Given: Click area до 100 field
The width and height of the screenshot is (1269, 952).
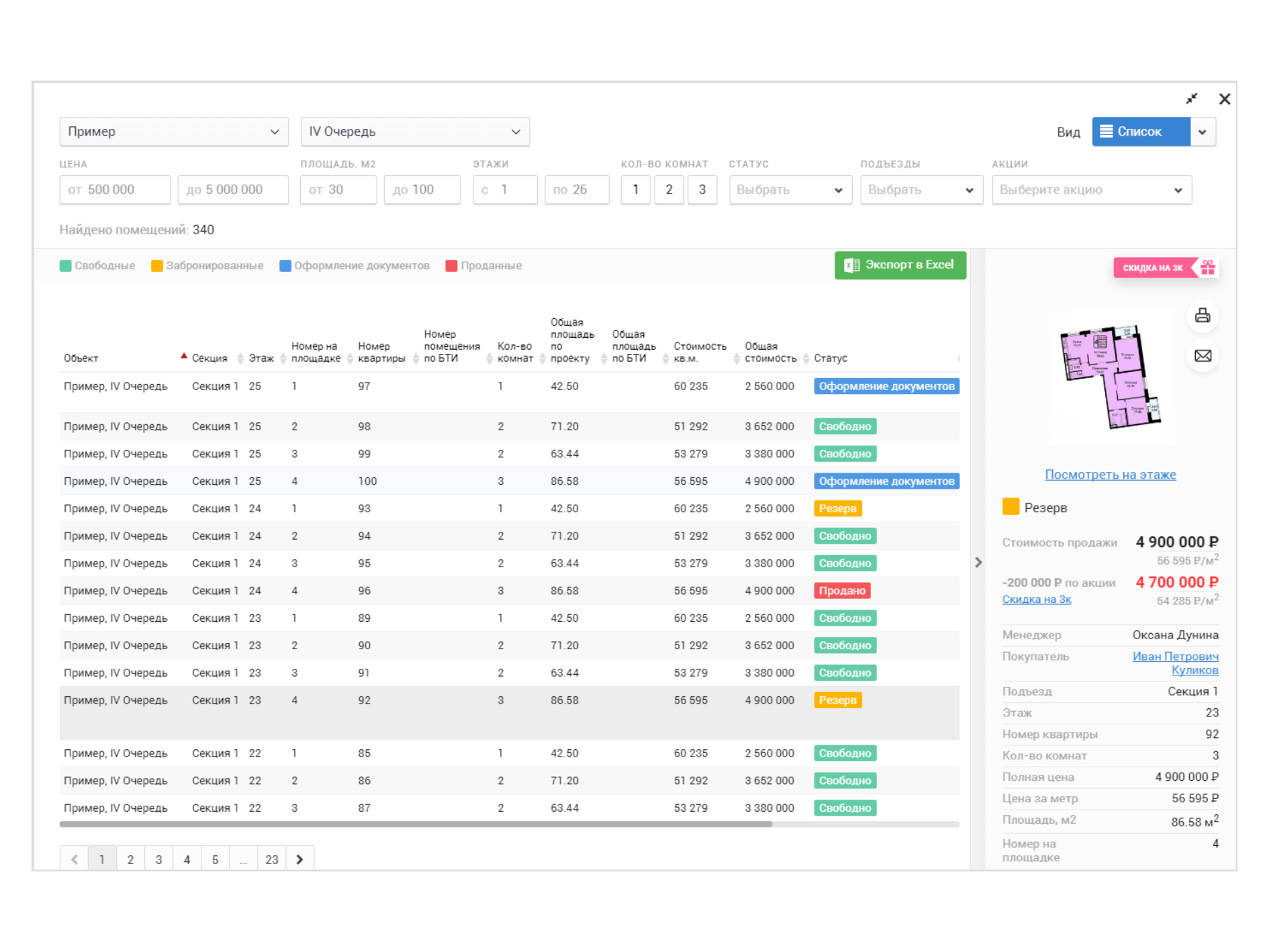Looking at the screenshot, I should [422, 190].
